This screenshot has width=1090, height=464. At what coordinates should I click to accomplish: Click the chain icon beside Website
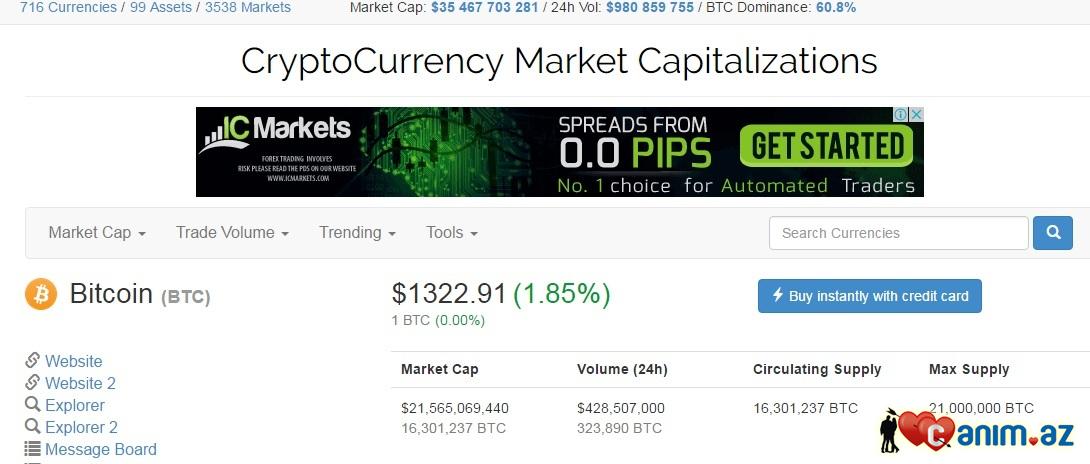(33, 361)
